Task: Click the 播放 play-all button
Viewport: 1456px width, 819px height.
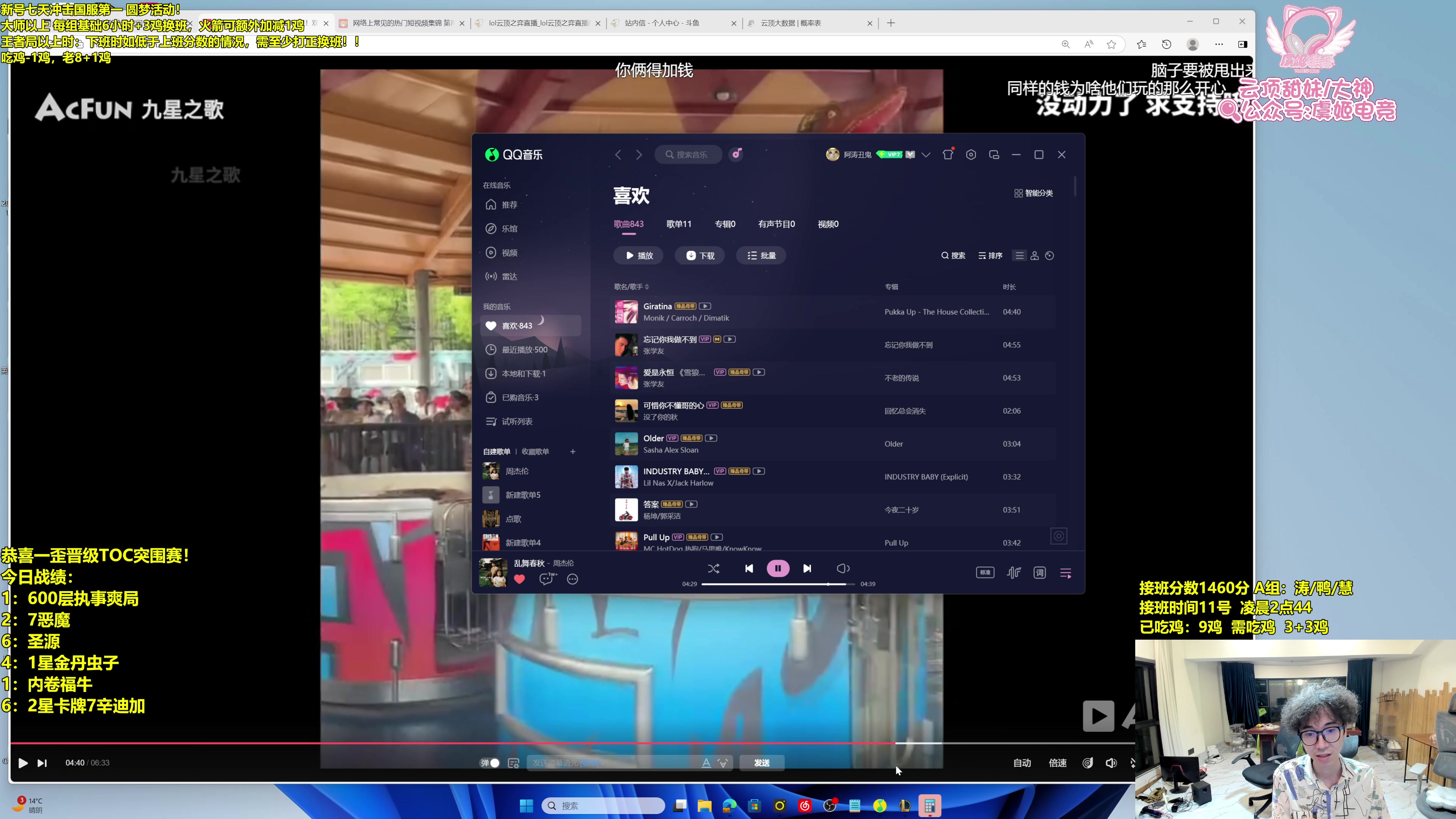Action: pyautogui.click(x=639, y=256)
